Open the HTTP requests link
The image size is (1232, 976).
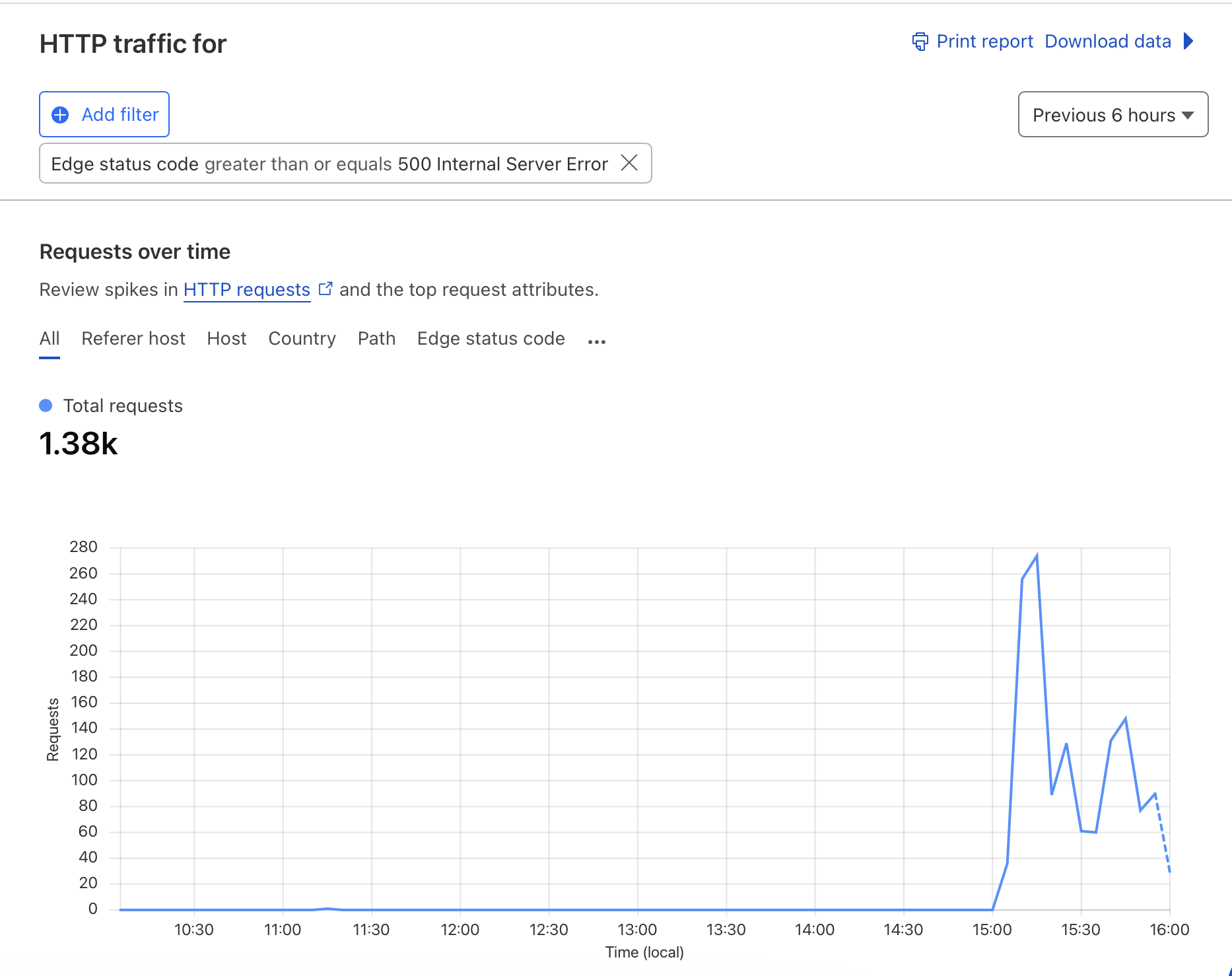point(247,290)
